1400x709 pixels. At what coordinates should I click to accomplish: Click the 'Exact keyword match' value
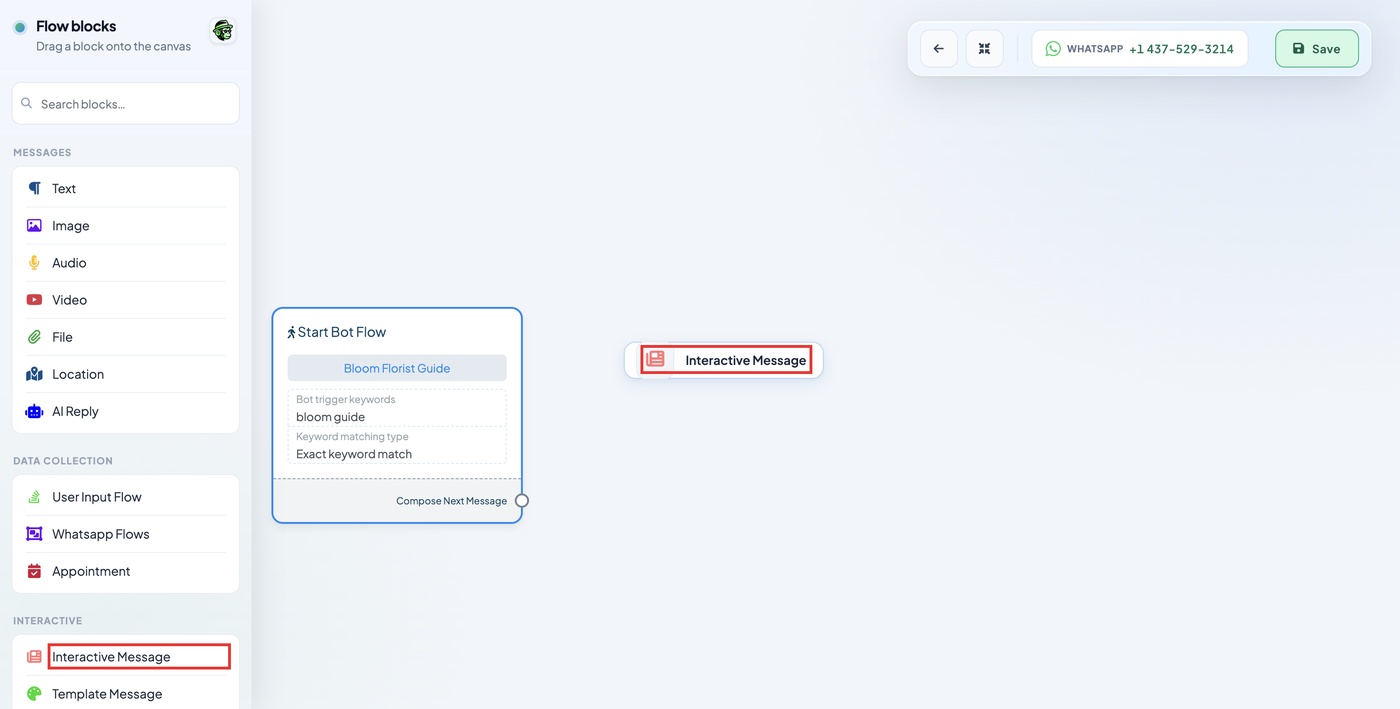[354, 454]
